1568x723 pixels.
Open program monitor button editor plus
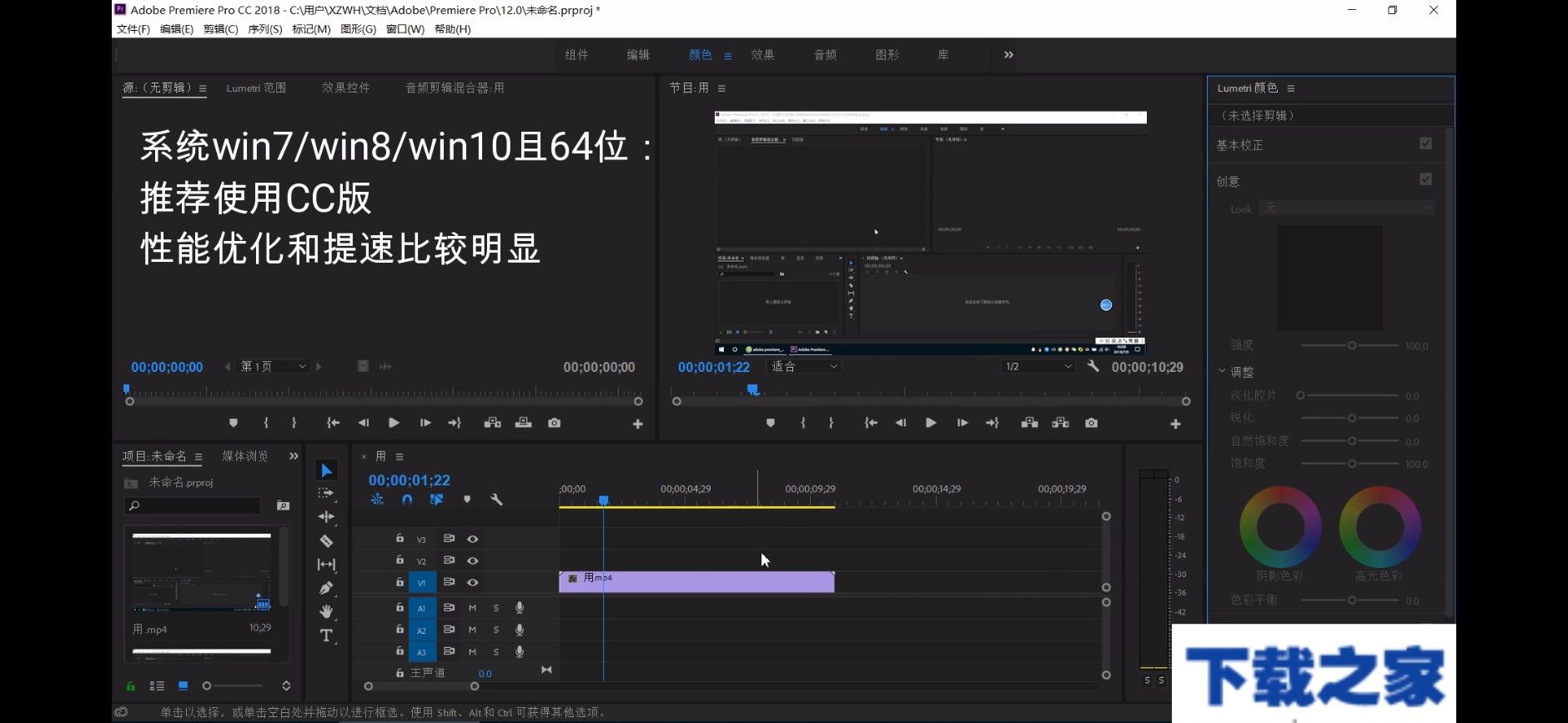coord(1175,424)
